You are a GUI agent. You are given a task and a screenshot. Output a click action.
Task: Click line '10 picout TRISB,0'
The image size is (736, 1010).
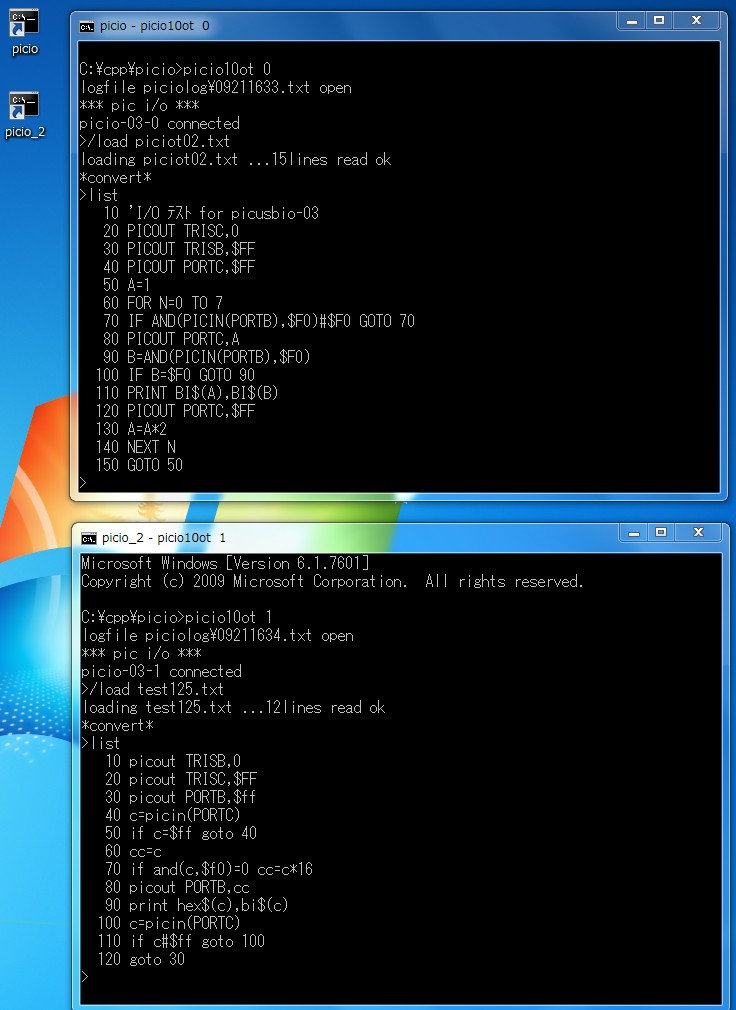click(173, 761)
